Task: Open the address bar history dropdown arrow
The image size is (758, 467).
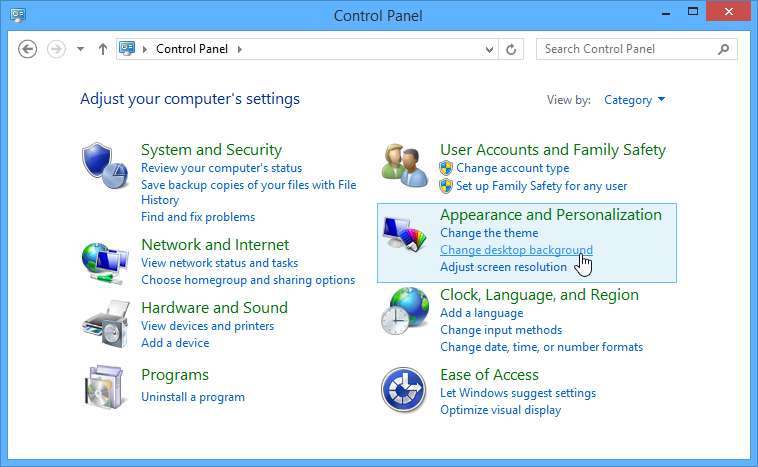Action: 489,49
